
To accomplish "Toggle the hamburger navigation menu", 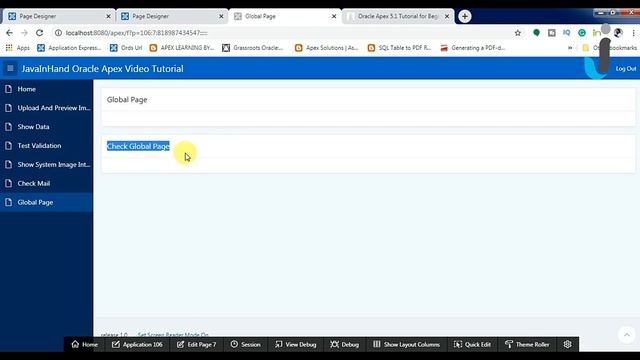I will (10, 68).
